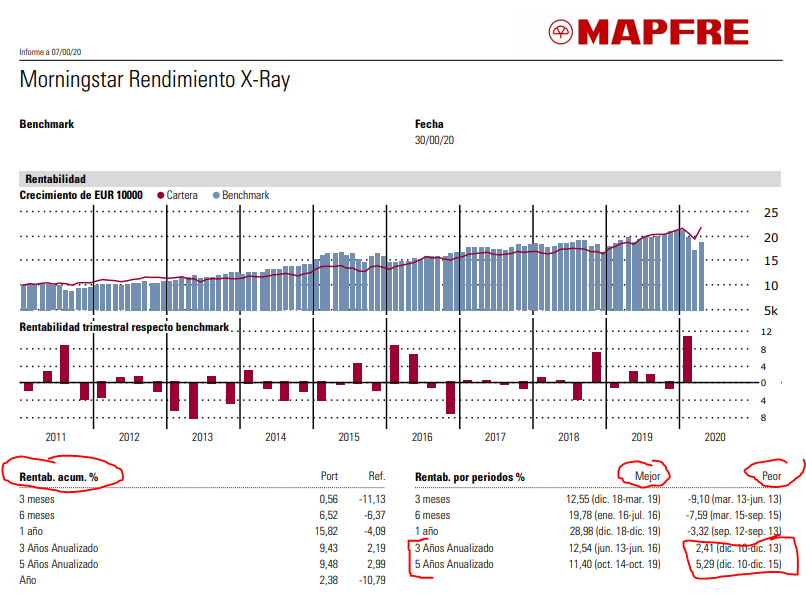806x599 pixels.
Task: Click '2,41 (dic. 10-dic. 13)' worst value
Action: [739, 548]
